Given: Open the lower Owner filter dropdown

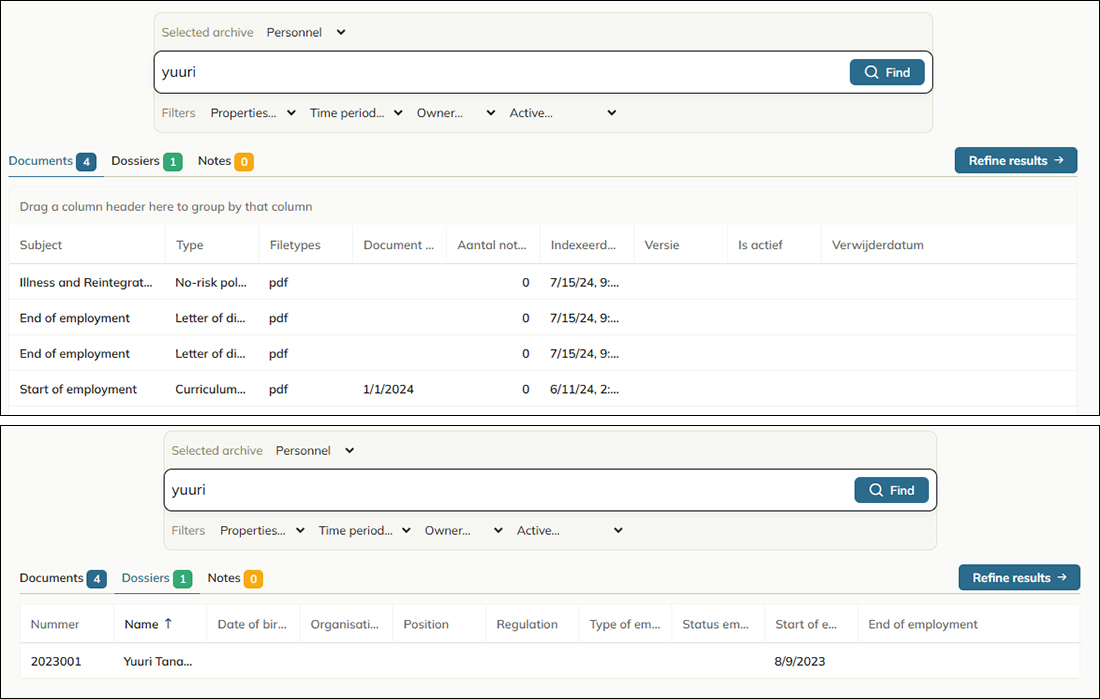Looking at the screenshot, I should (x=464, y=531).
